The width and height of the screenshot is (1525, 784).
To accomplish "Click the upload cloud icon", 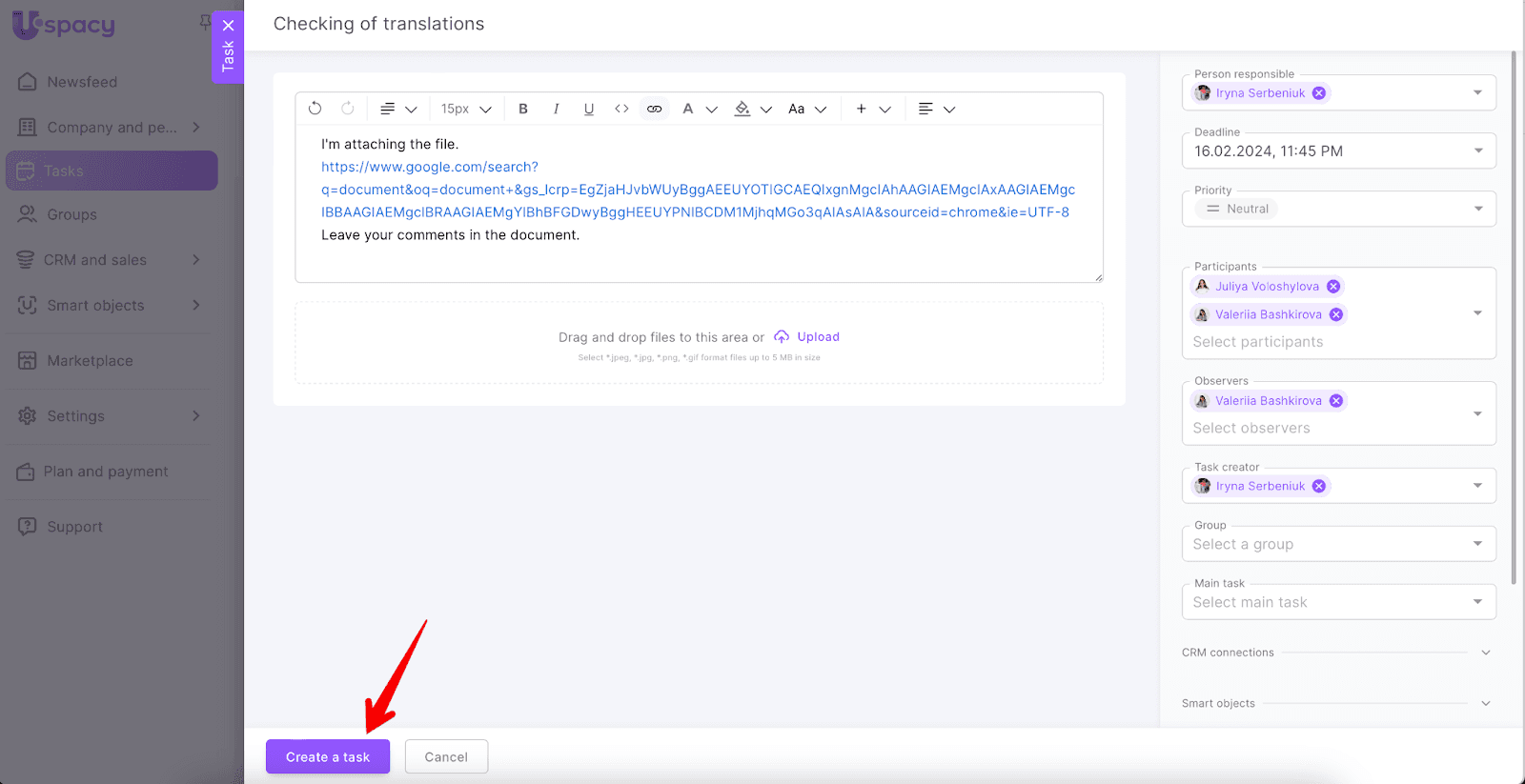I will 782,337.
